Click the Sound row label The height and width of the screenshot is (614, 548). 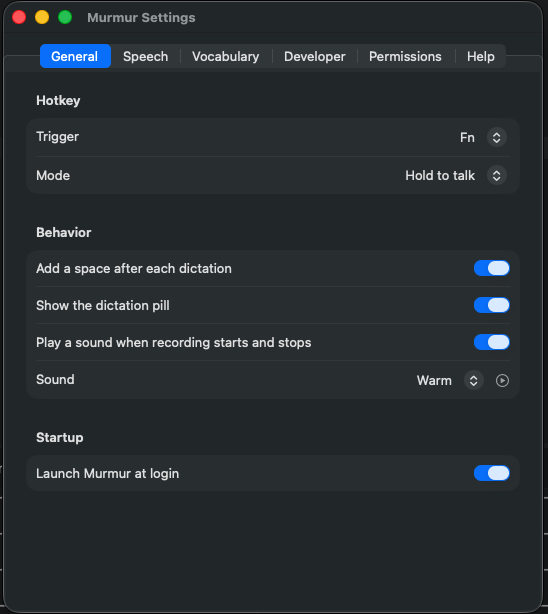coord(55,379)
